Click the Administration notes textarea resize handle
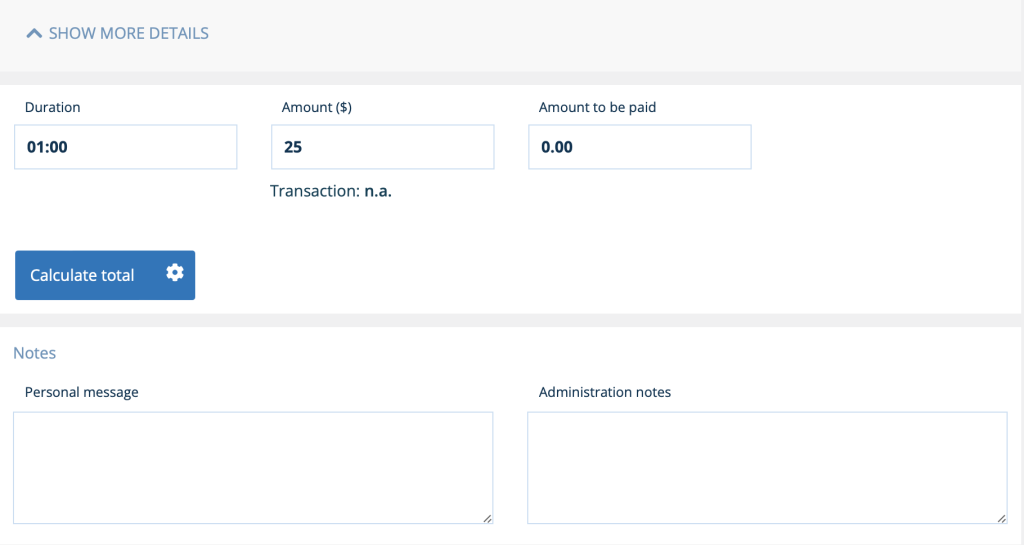Image resolution: width=1024 pixels, height=545 pixels. 1001,518
